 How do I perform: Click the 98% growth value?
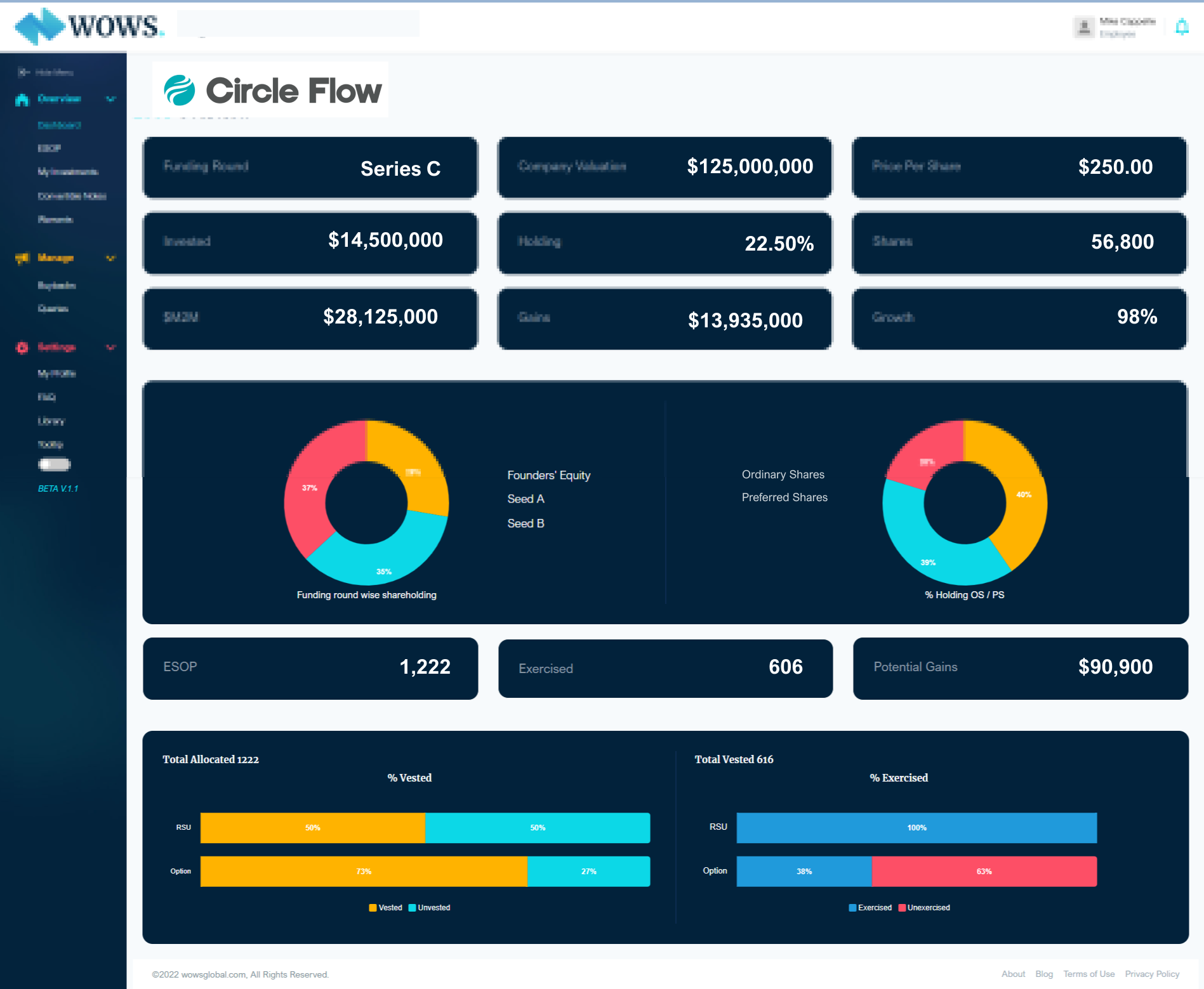coord(1137,317)
